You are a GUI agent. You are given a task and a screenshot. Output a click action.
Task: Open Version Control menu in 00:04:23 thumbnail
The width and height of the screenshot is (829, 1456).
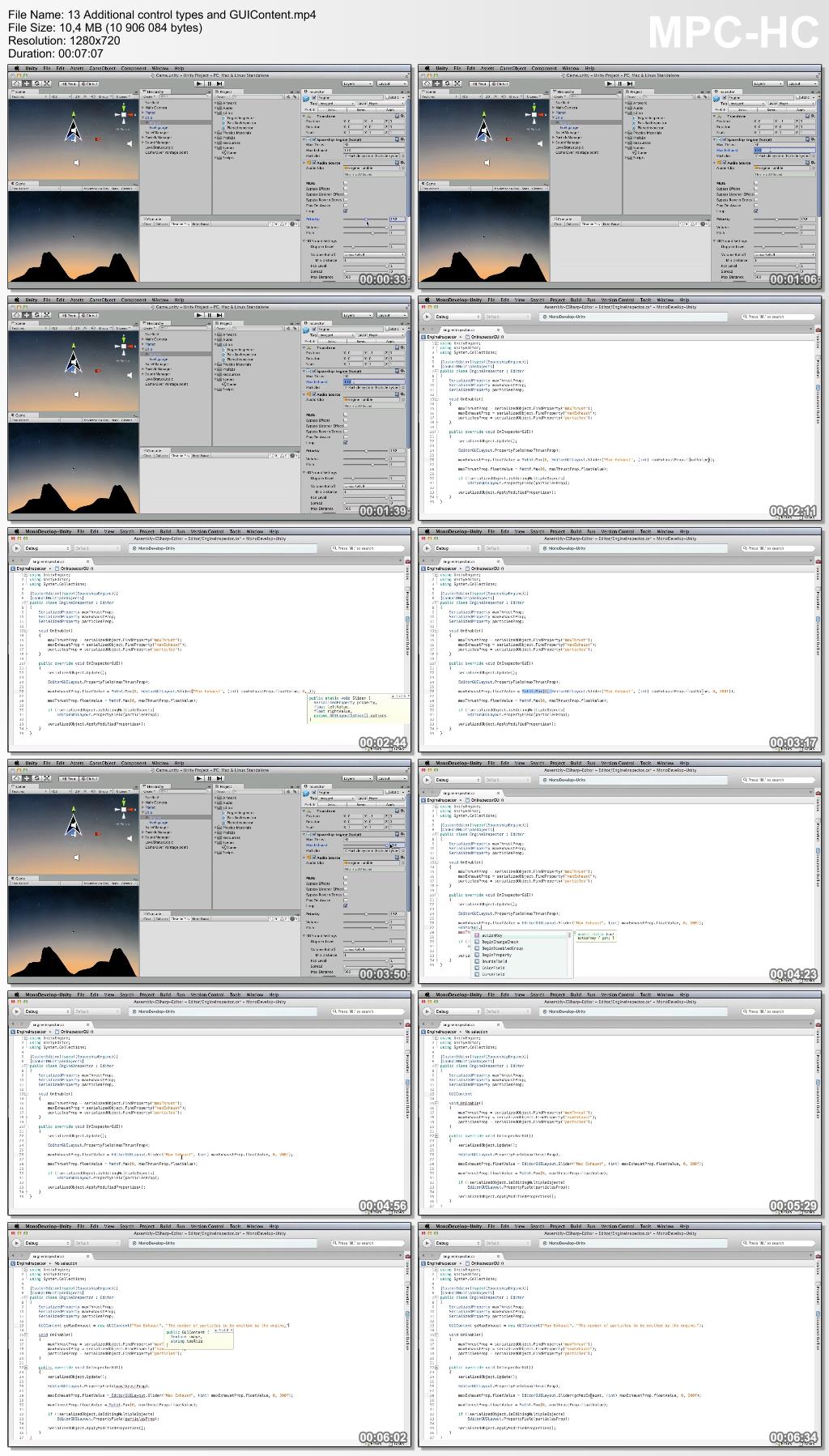tap(616, 763)
